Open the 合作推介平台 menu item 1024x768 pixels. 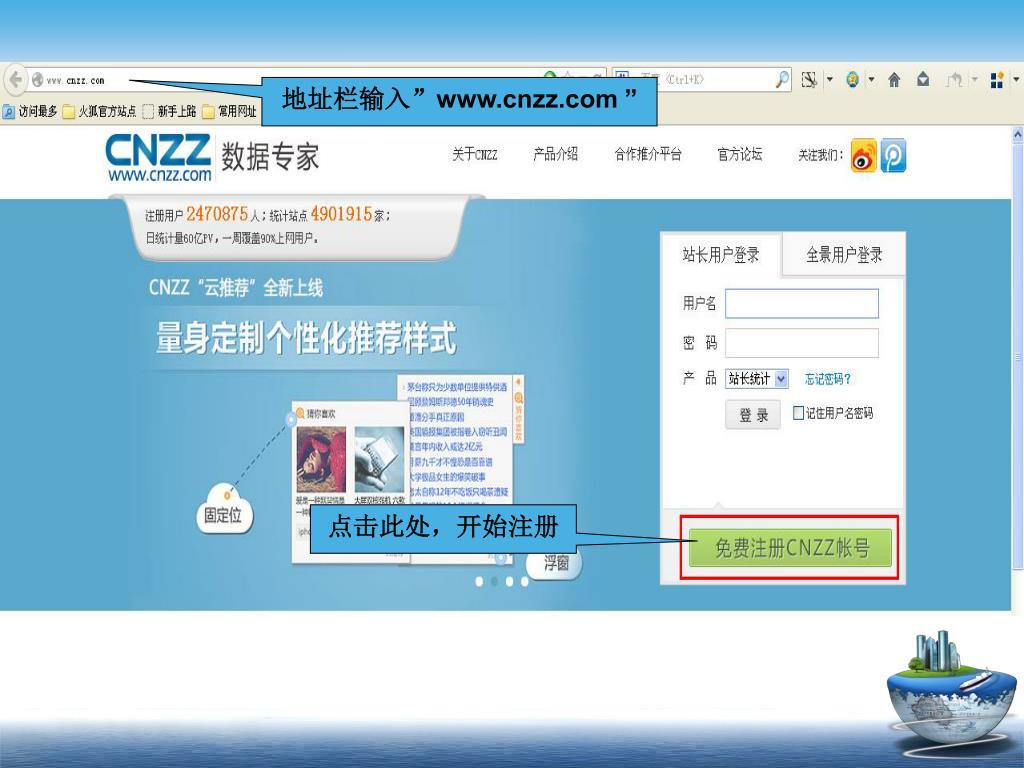[648, 154]
